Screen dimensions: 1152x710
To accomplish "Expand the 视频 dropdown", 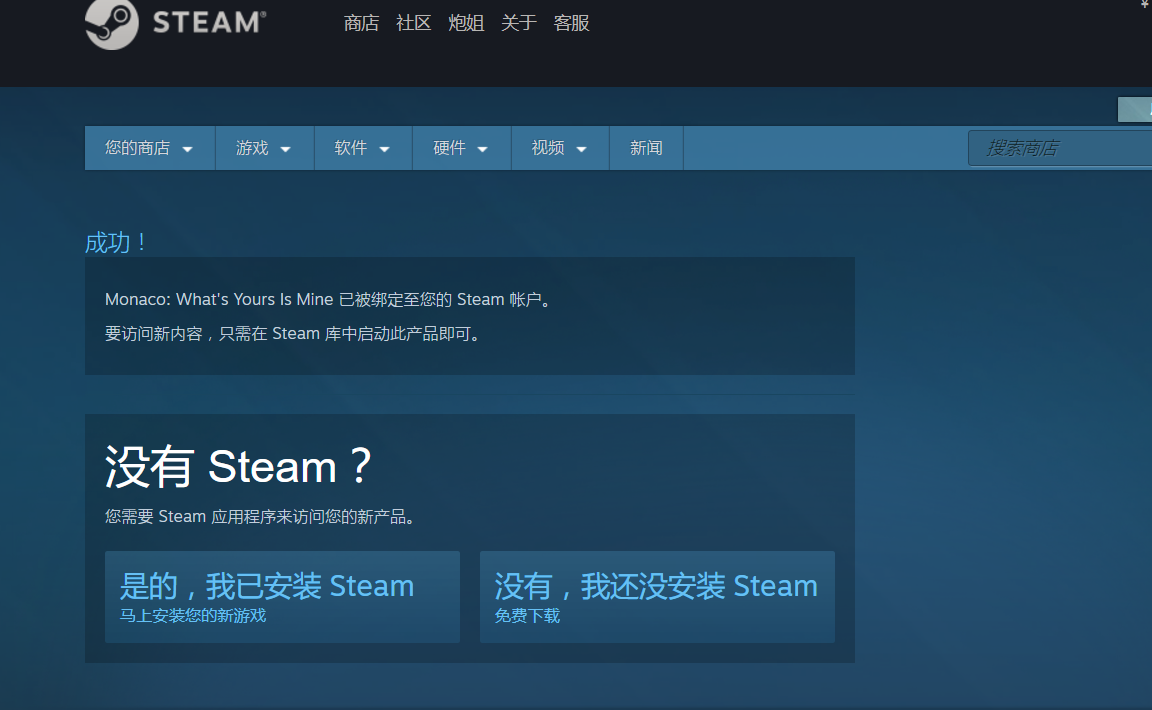I will pyautogui.click(x=559, y=148).
